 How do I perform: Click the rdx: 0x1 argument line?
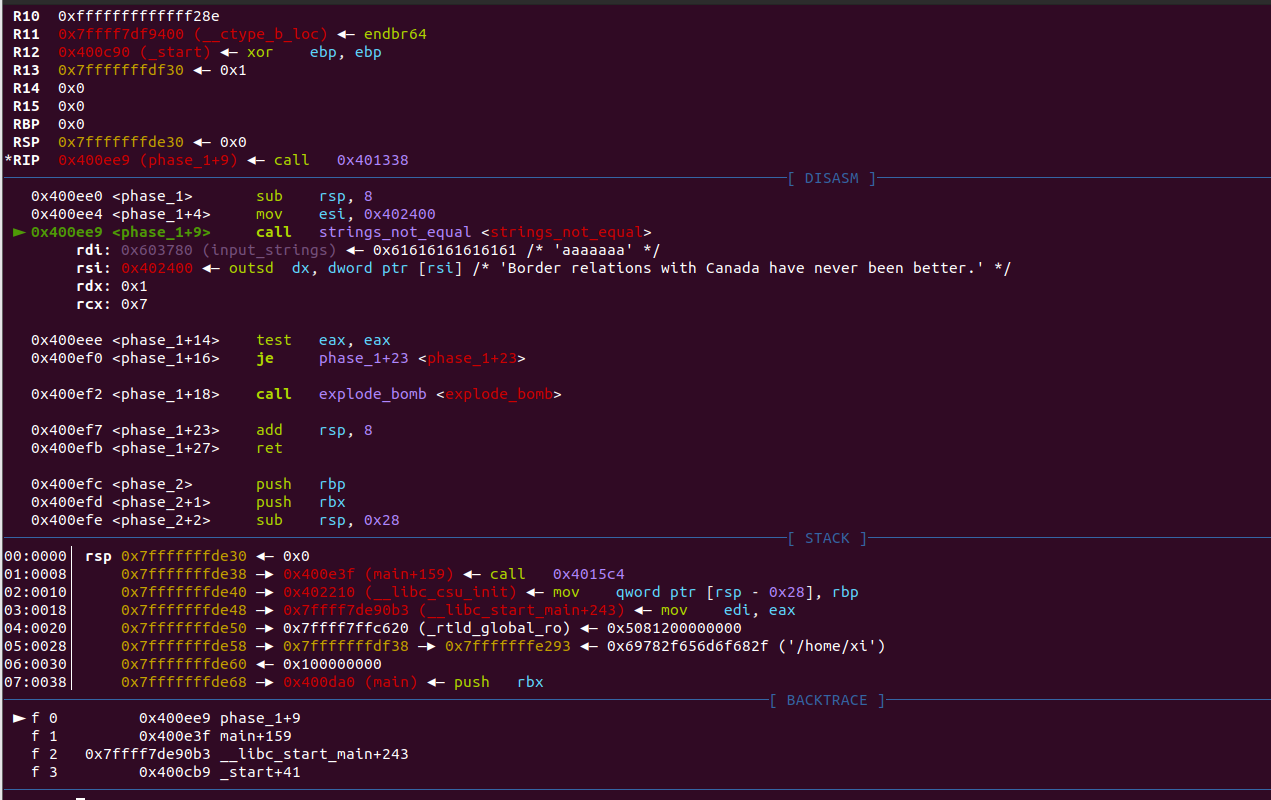coord(112,286)
